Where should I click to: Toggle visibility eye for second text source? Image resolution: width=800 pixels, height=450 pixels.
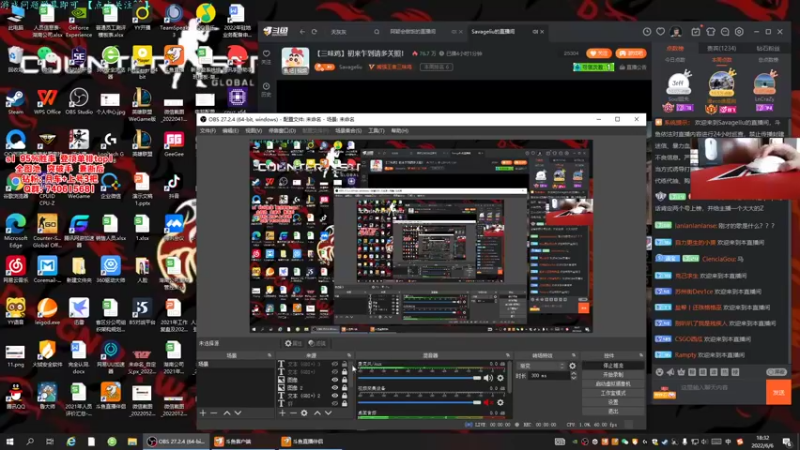tap(335, 372)
